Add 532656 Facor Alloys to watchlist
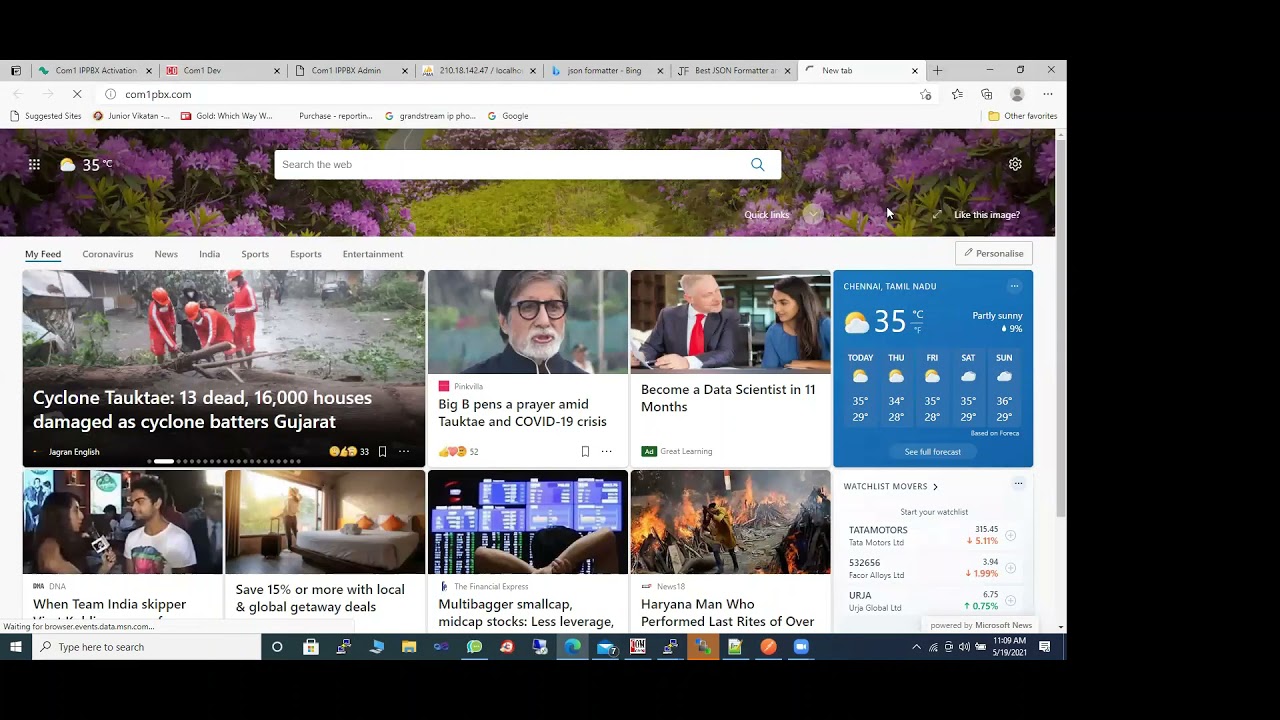This screenshot has width=1280, height=720. click(1010, 568)
